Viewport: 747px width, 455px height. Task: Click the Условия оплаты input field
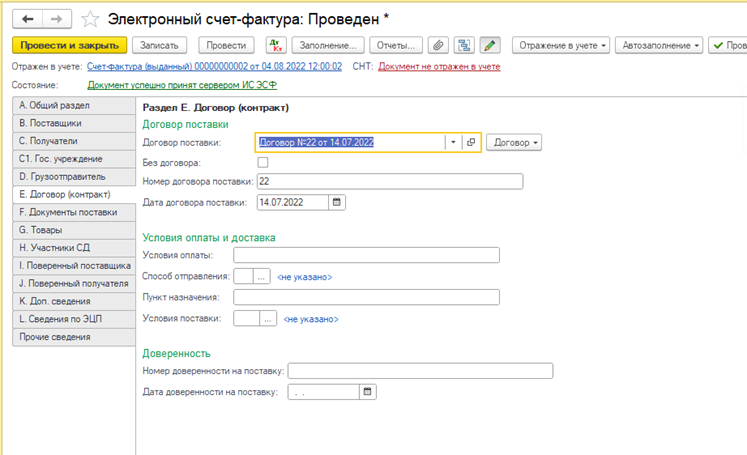coord(366,256)
